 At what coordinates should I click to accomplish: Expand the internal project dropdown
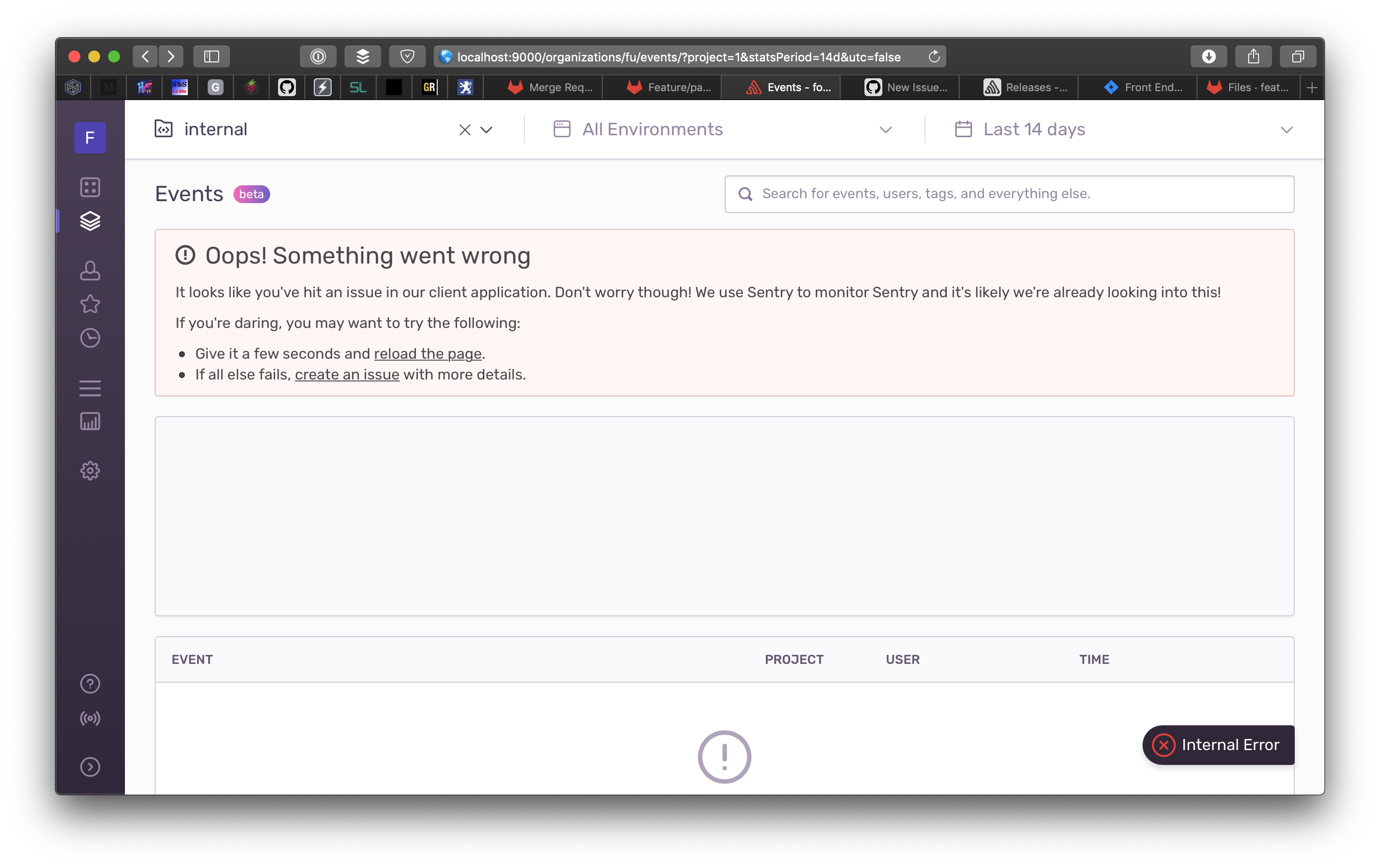click(x=487, y=129)
